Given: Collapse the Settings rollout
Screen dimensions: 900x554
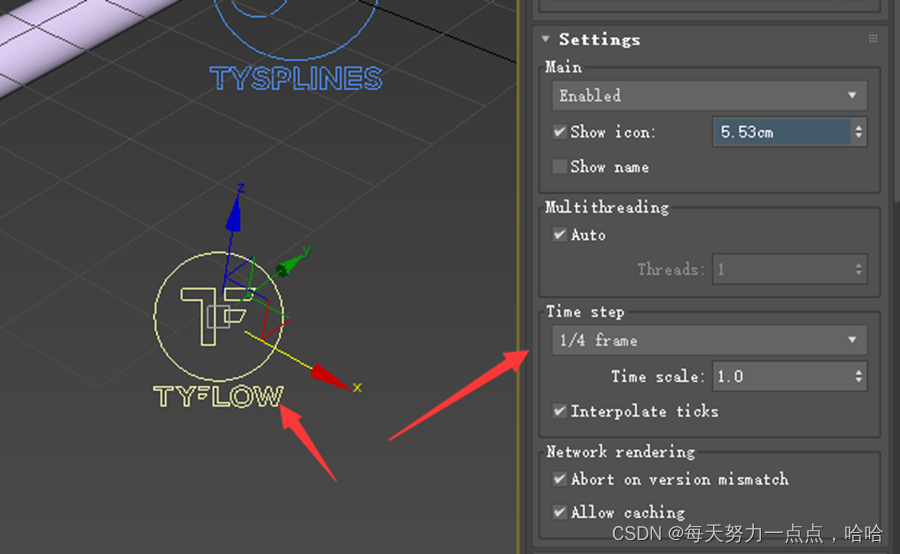Looking at the screenshot, I should coord(545,39).
